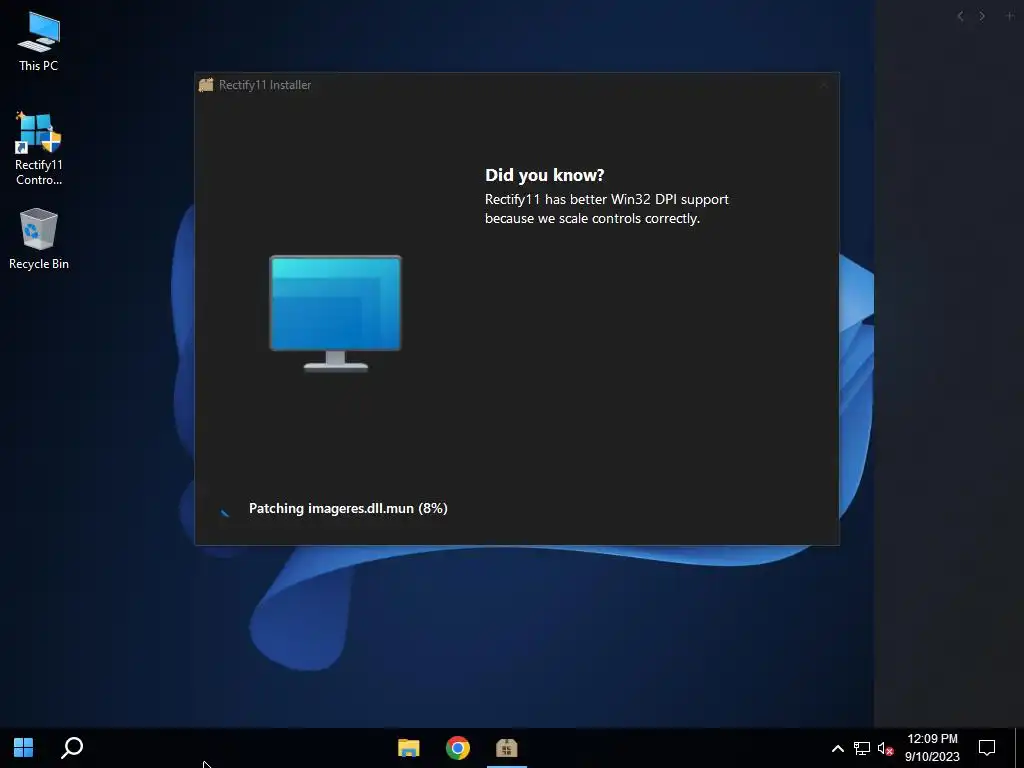Click the Rectify11 Installer title text

pos(264,85)
